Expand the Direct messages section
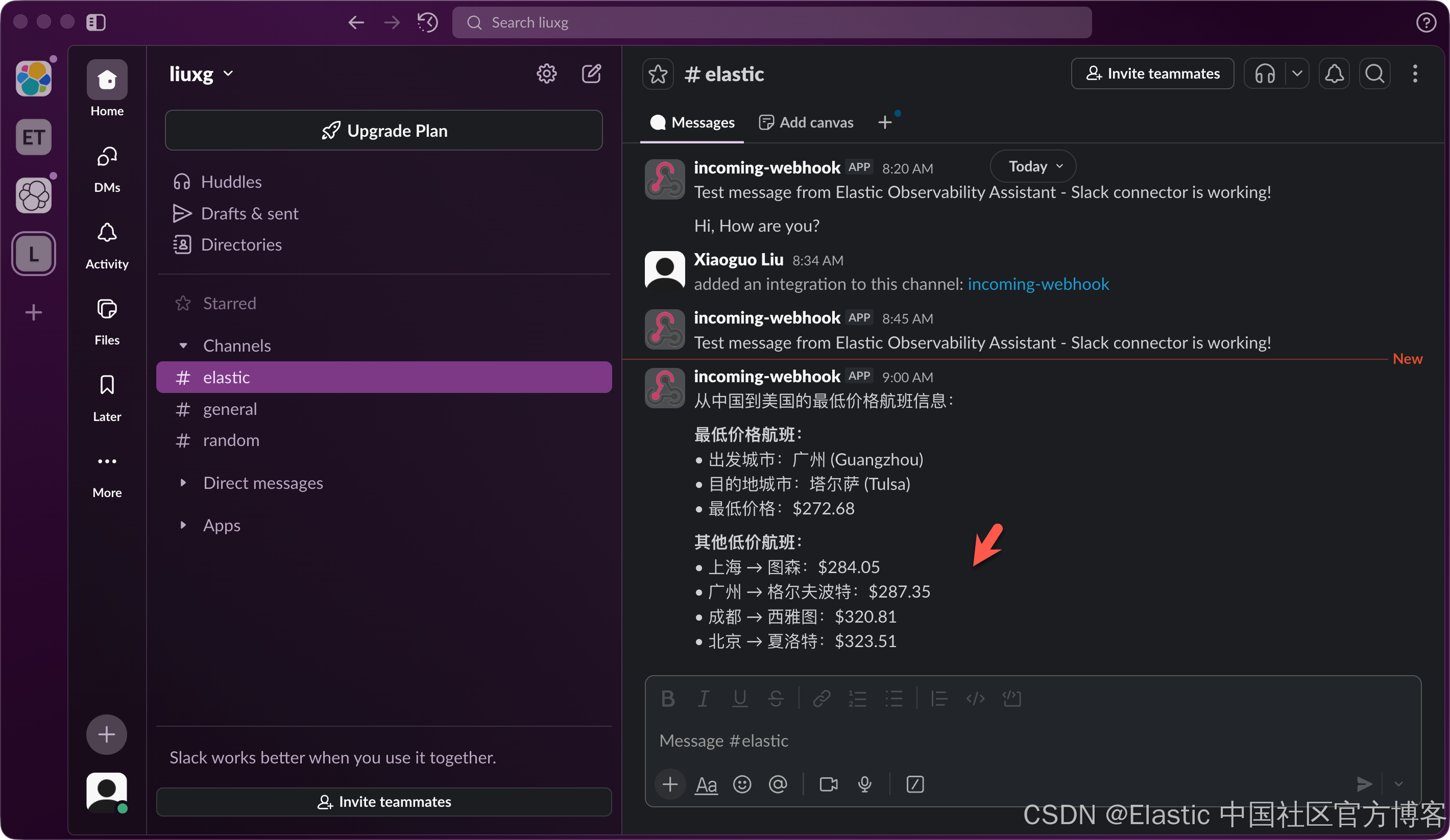 [183, 483]
